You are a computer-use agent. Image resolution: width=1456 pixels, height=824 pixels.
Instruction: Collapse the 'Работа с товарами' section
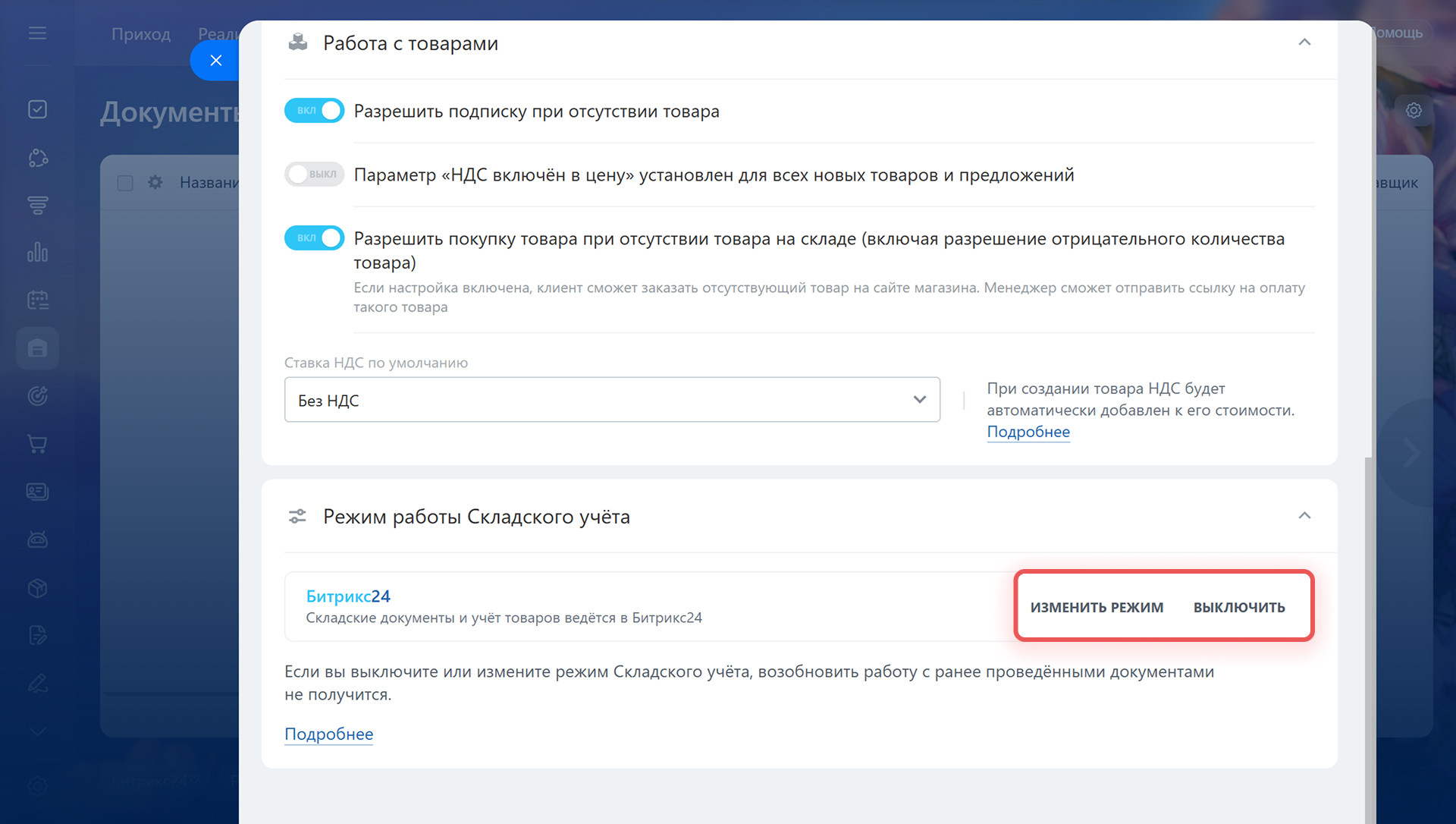point(1304,42)
